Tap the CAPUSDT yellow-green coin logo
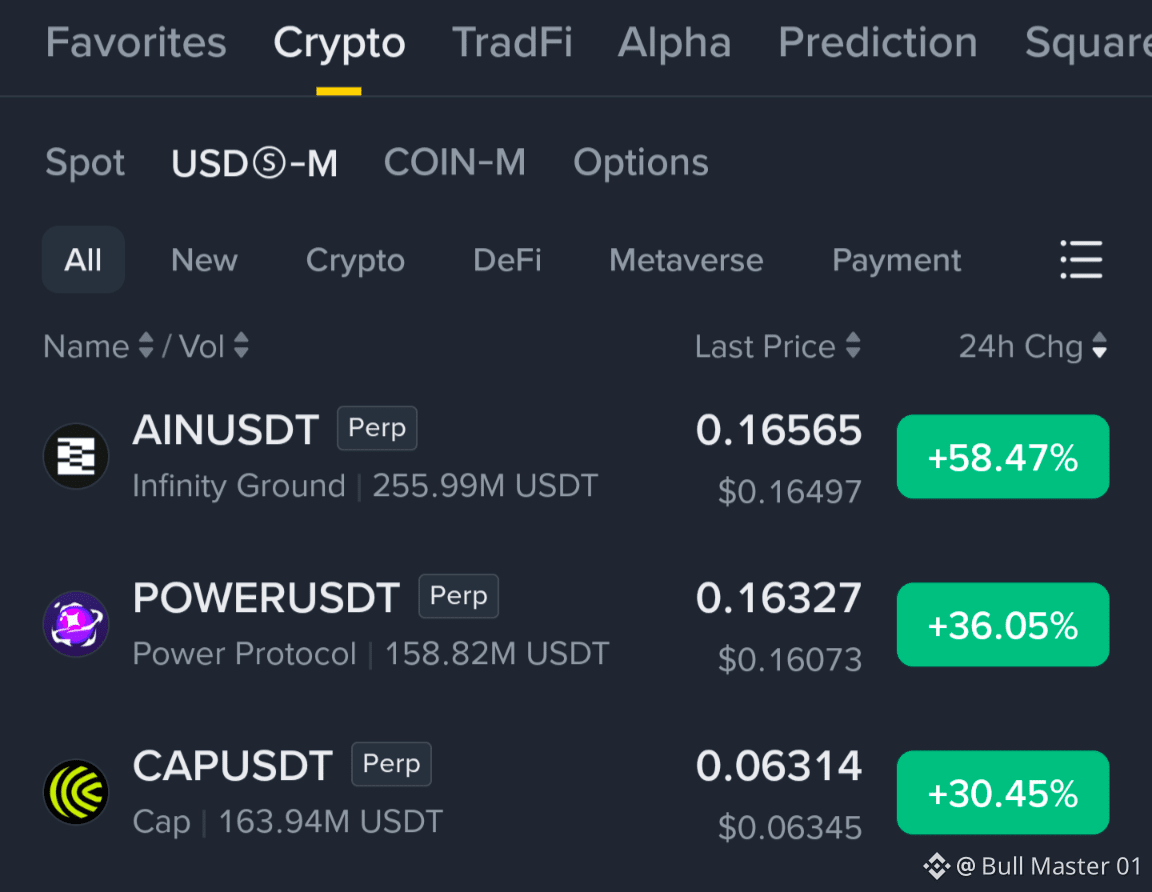Screen dimensions: 1152x892 76,792
